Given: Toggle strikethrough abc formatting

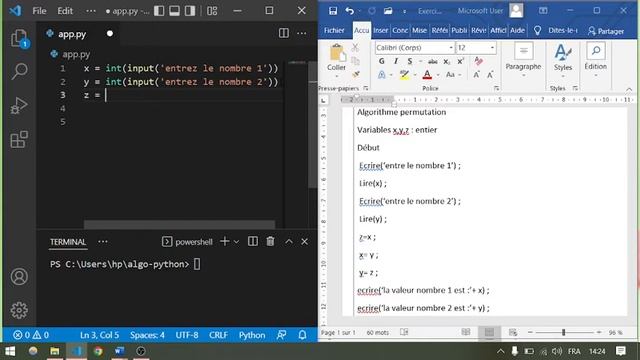Looking at the screenshot, I should point(433,62).
